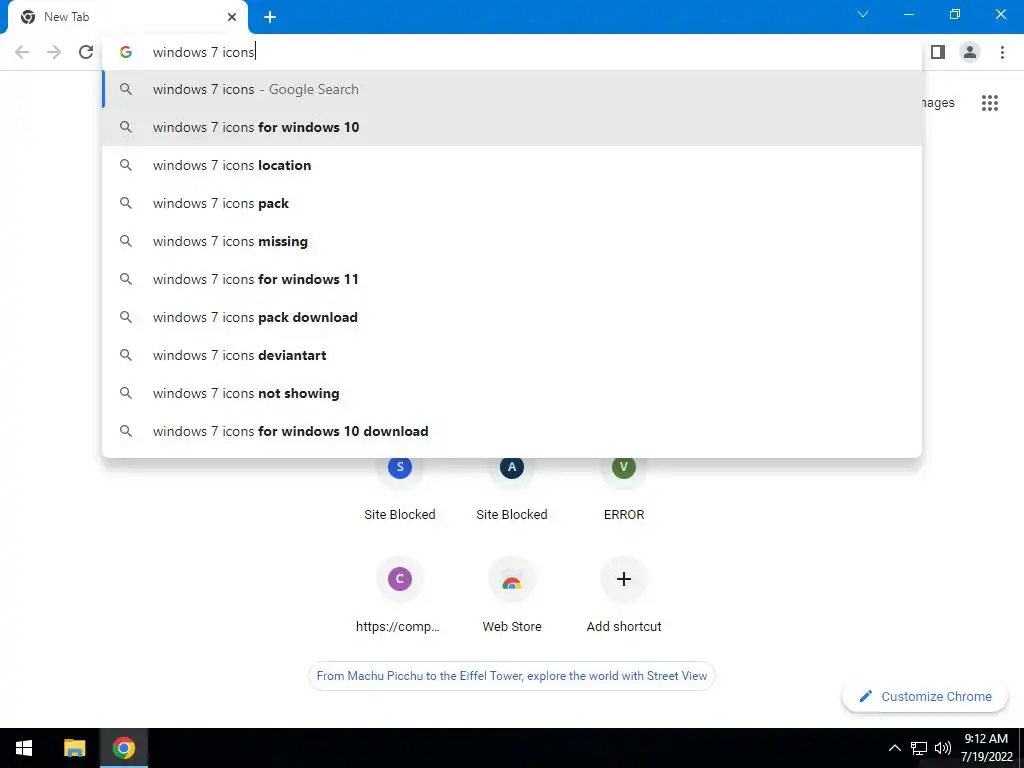Click the Customize Chrome button
Screen dimensions: 1024x768
(926, 697)
